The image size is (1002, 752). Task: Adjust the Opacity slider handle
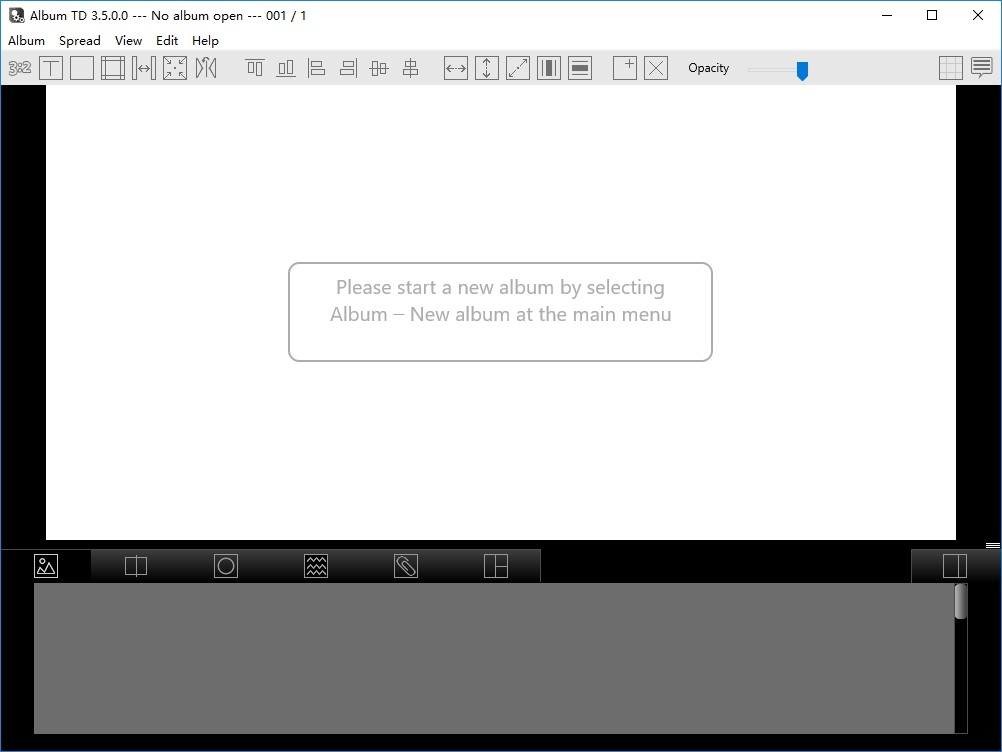click(x=803, y=70)
